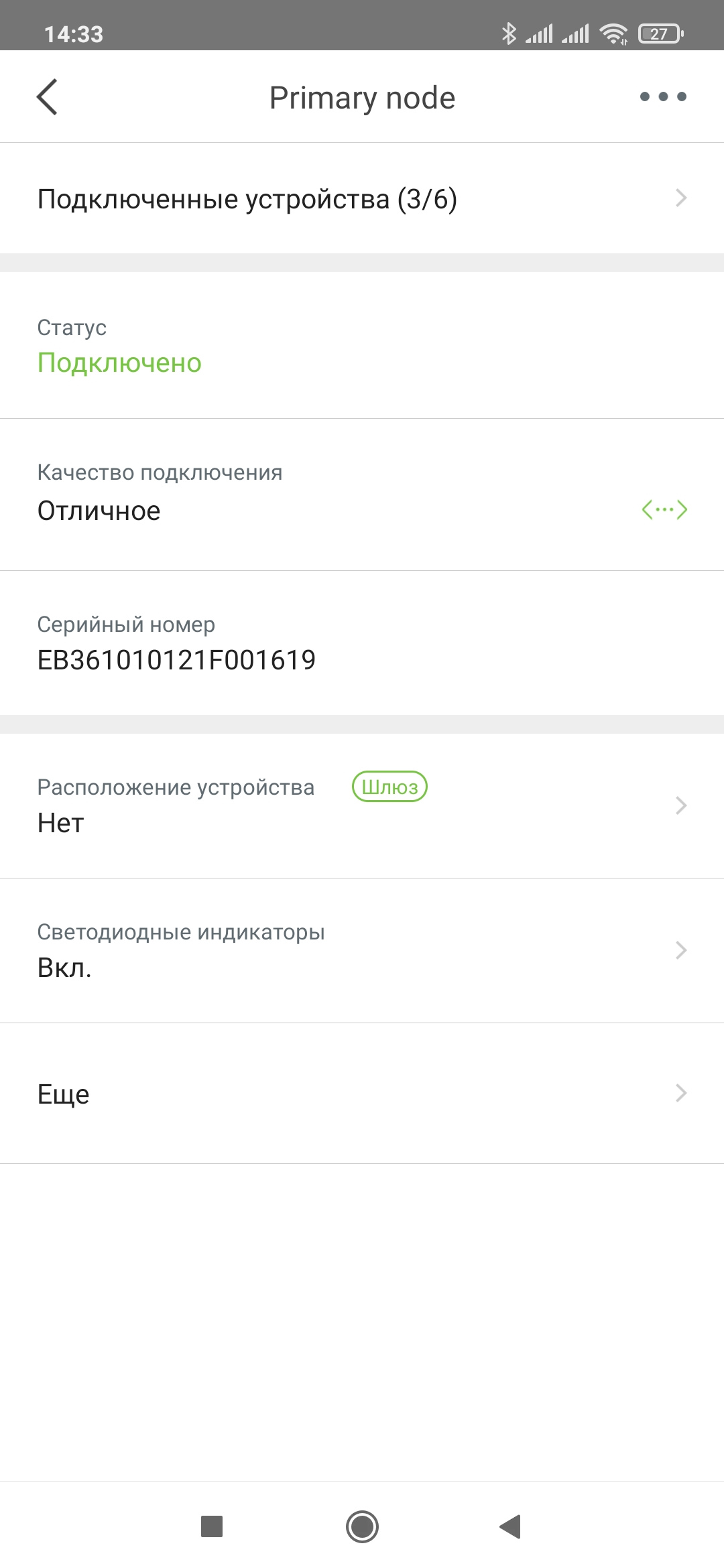
Task: Tap the green Шлюз badge
Action: [x=389, y=787]
